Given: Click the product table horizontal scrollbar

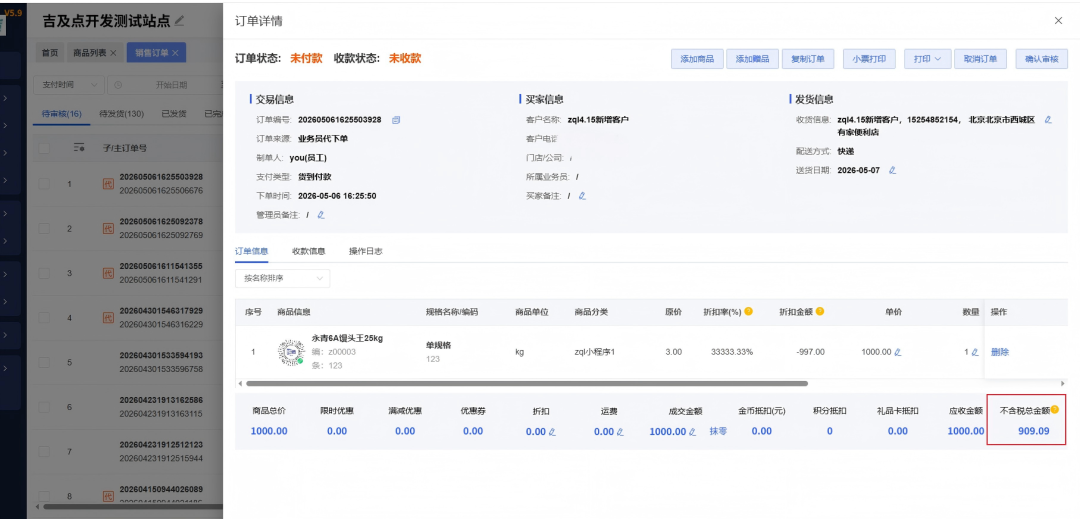Looking at the screenshot, I should click(526, 383).
